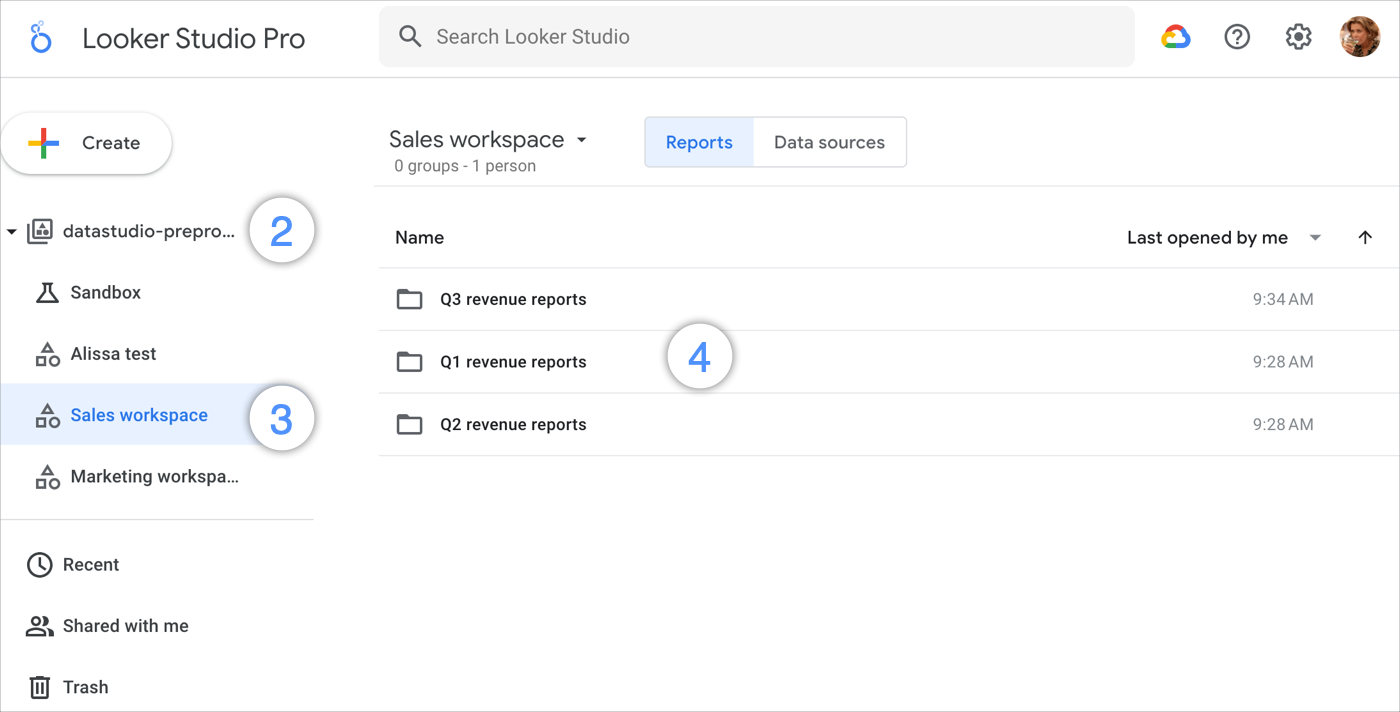Screen dimensions: 1400x712
Task: Reverse sort order with the arrow icon
Action: pos(1366,237)
